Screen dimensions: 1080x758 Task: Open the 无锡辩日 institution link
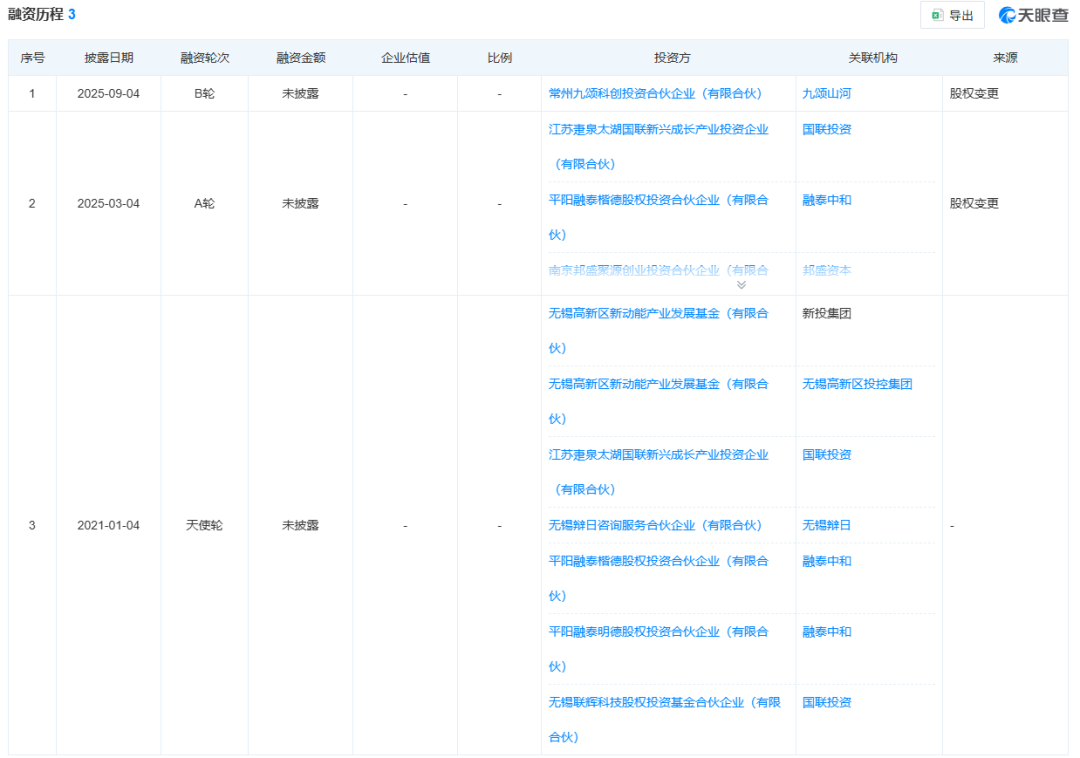[x=827, y=525]
